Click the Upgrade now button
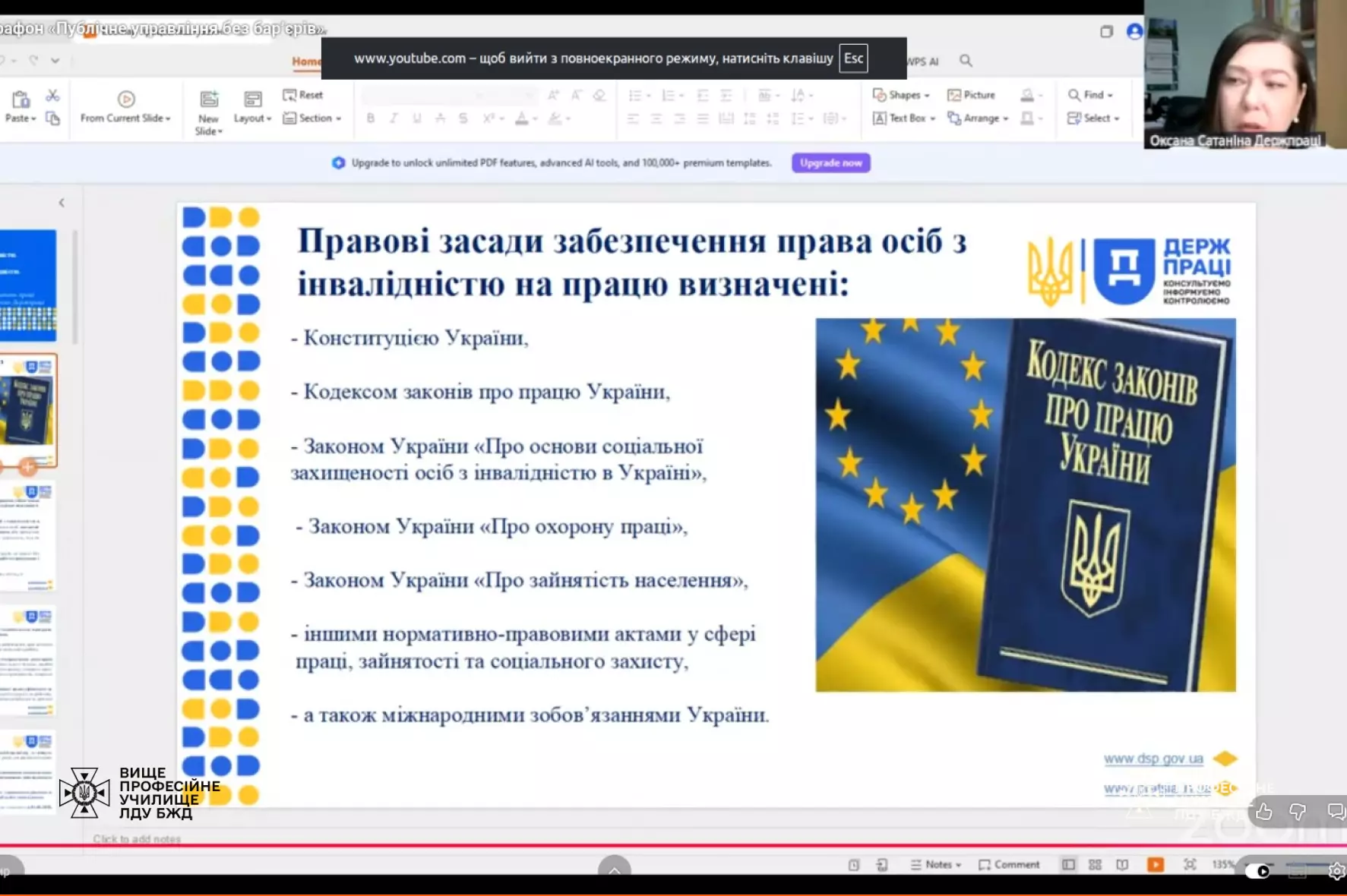This screenshot has height=896, width=1347. (830, 162)
